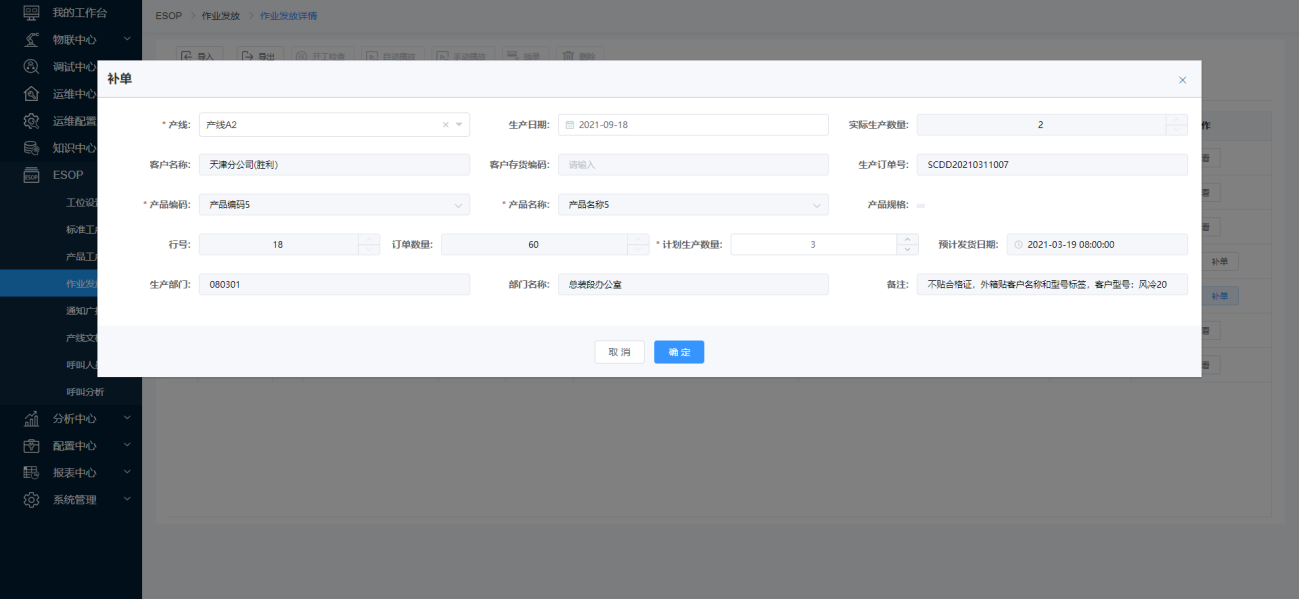1299x599 pixels.
Task: Click the calendar icon in 生产日期 field
Action: (x=570, y=125)
